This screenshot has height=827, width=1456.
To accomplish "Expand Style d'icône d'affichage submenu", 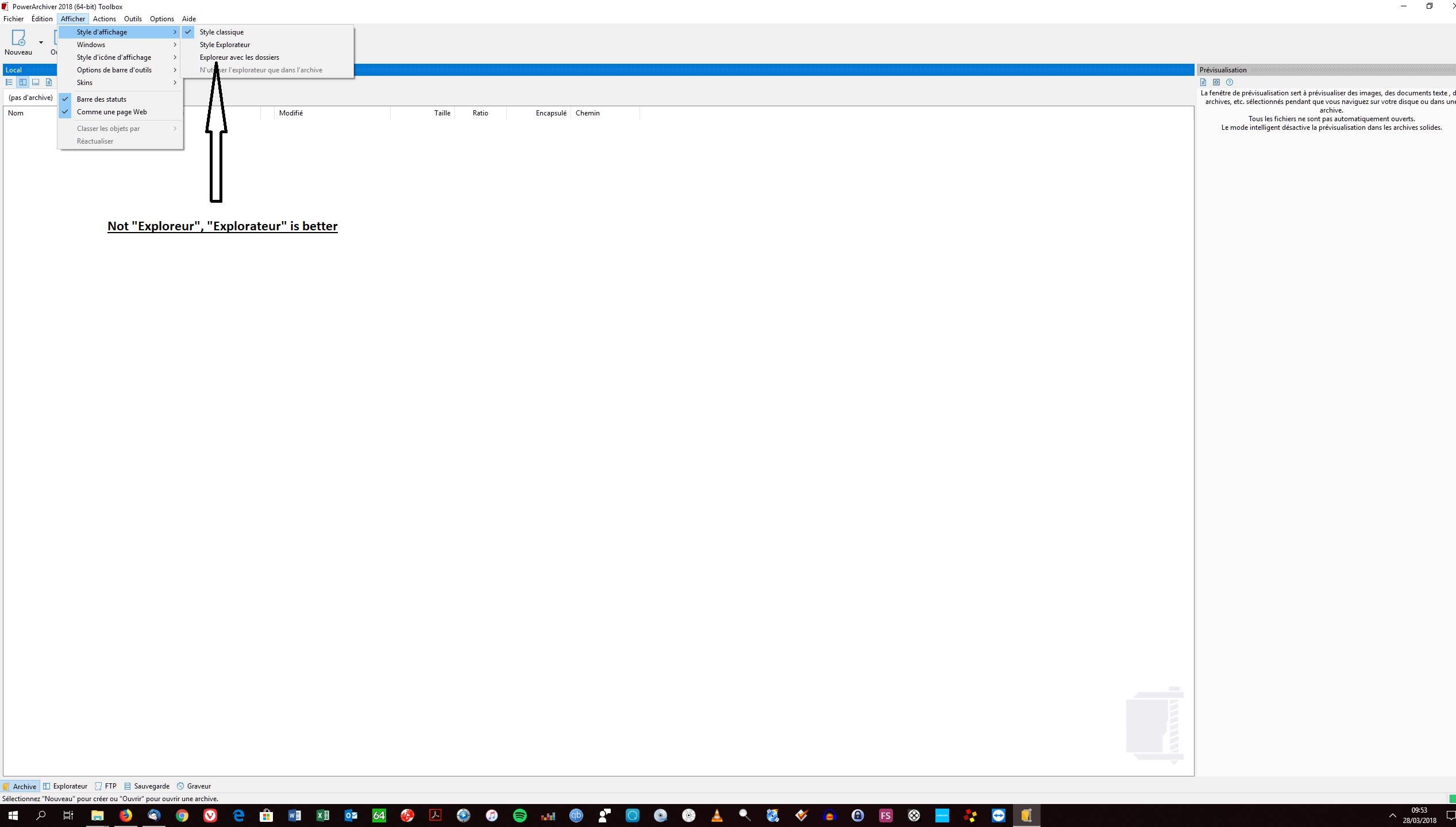I will click(120, 57).
